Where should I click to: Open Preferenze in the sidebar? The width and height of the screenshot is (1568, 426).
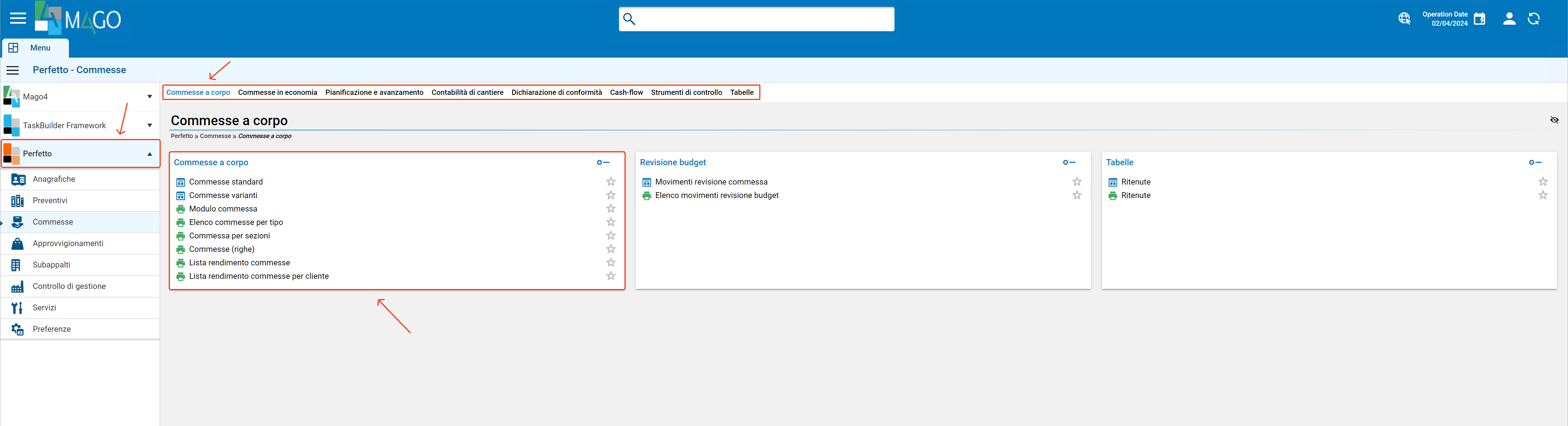(80, 329)
